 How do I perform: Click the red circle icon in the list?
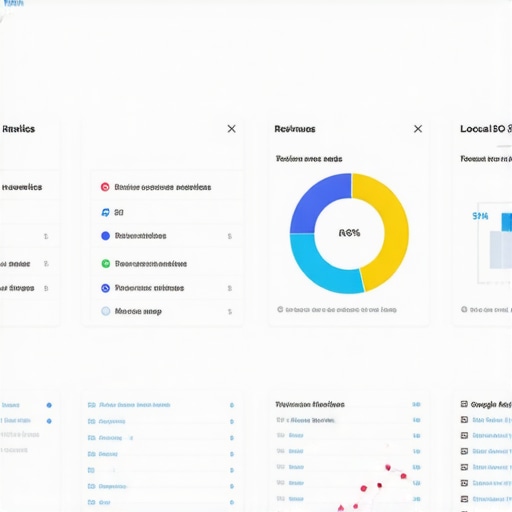[105, 187]
